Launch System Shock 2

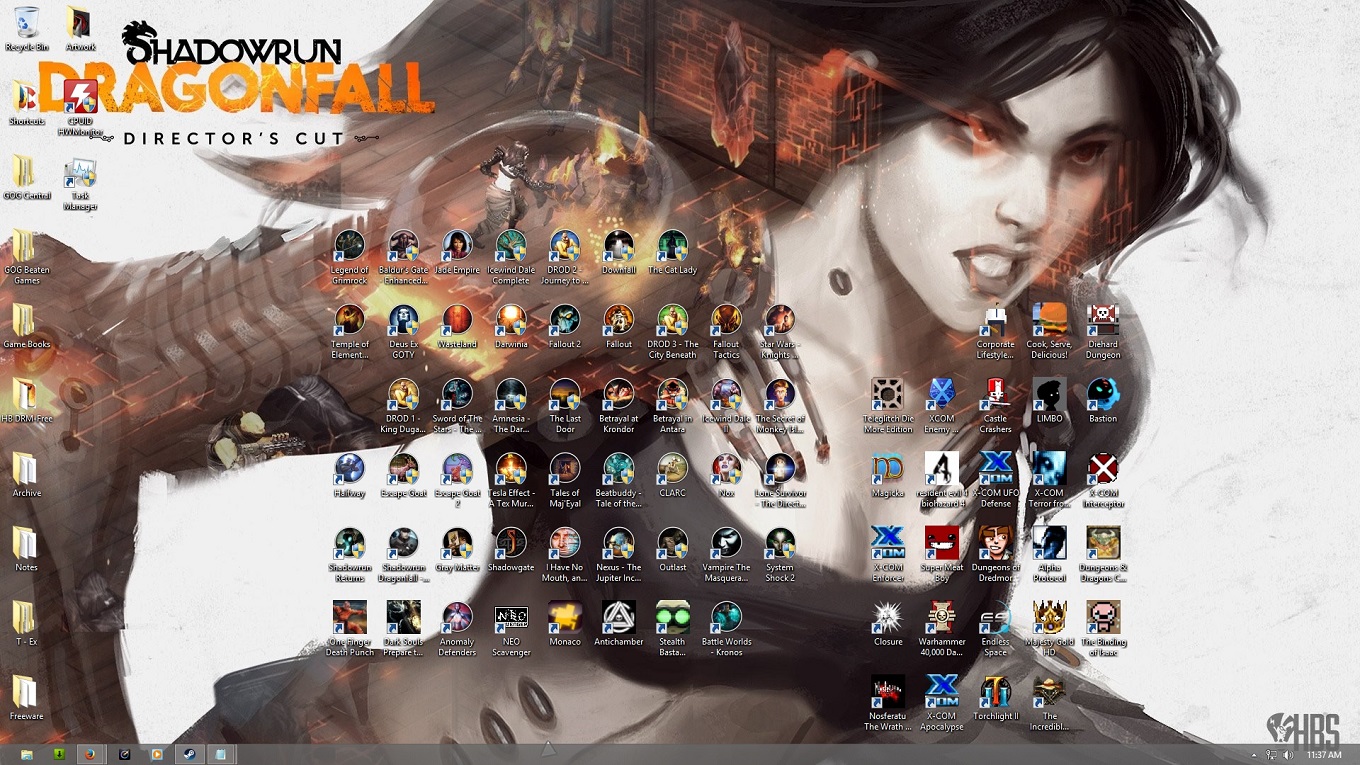pyautogui.click(x=780, y=555)
